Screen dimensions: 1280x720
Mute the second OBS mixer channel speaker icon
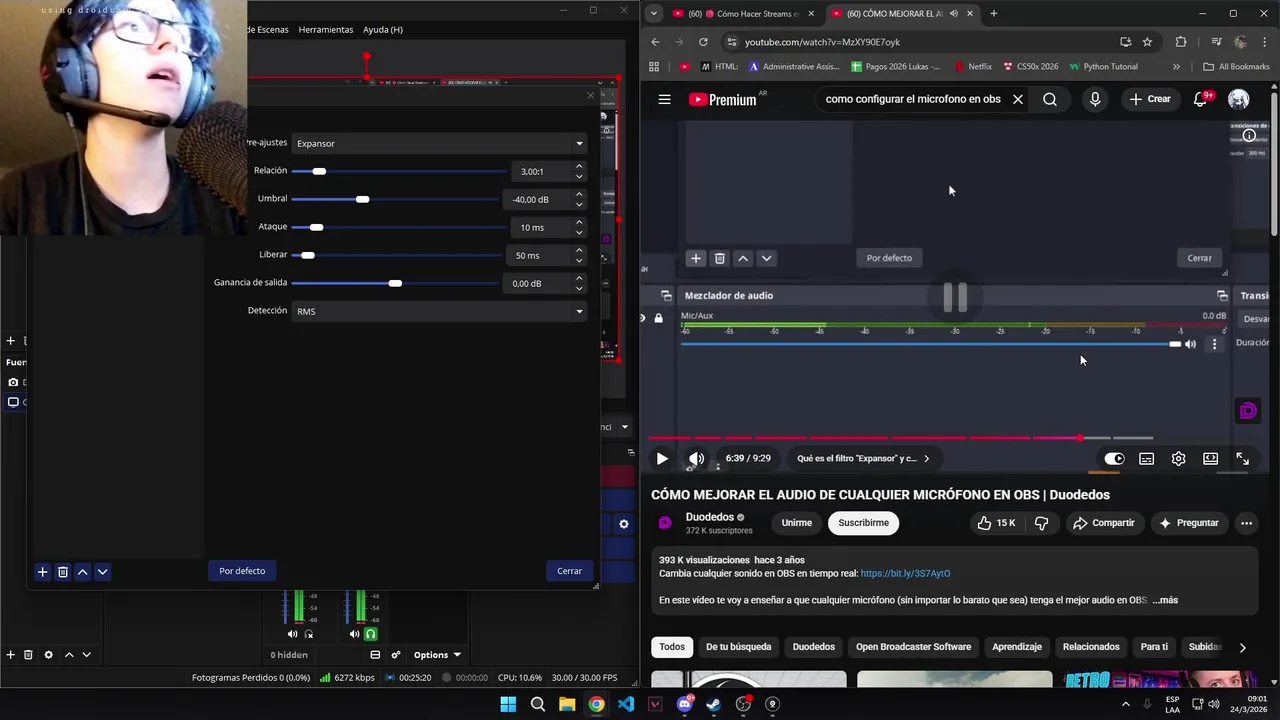click(x=354, y=634)
